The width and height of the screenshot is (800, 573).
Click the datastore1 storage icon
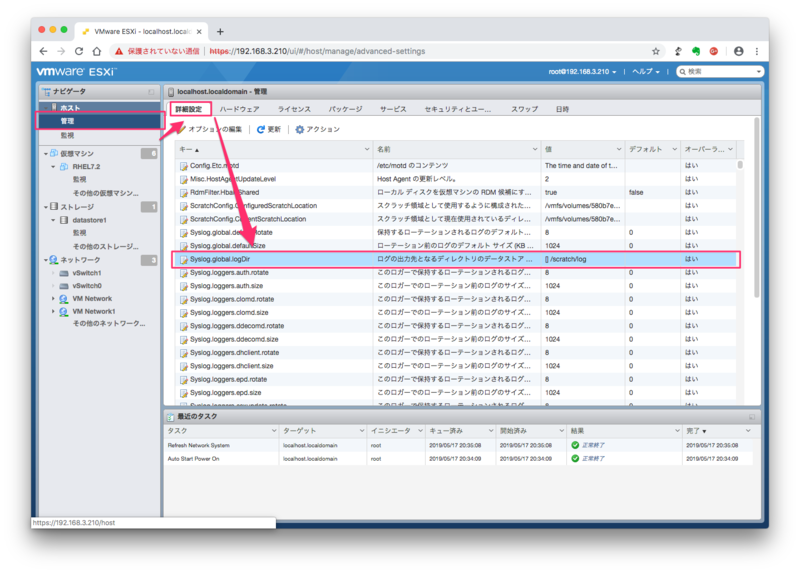[64, 220]
